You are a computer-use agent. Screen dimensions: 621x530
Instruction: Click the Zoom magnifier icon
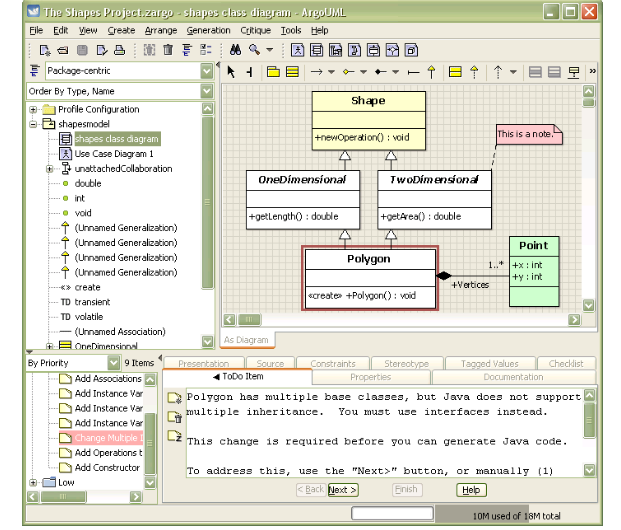254,50
